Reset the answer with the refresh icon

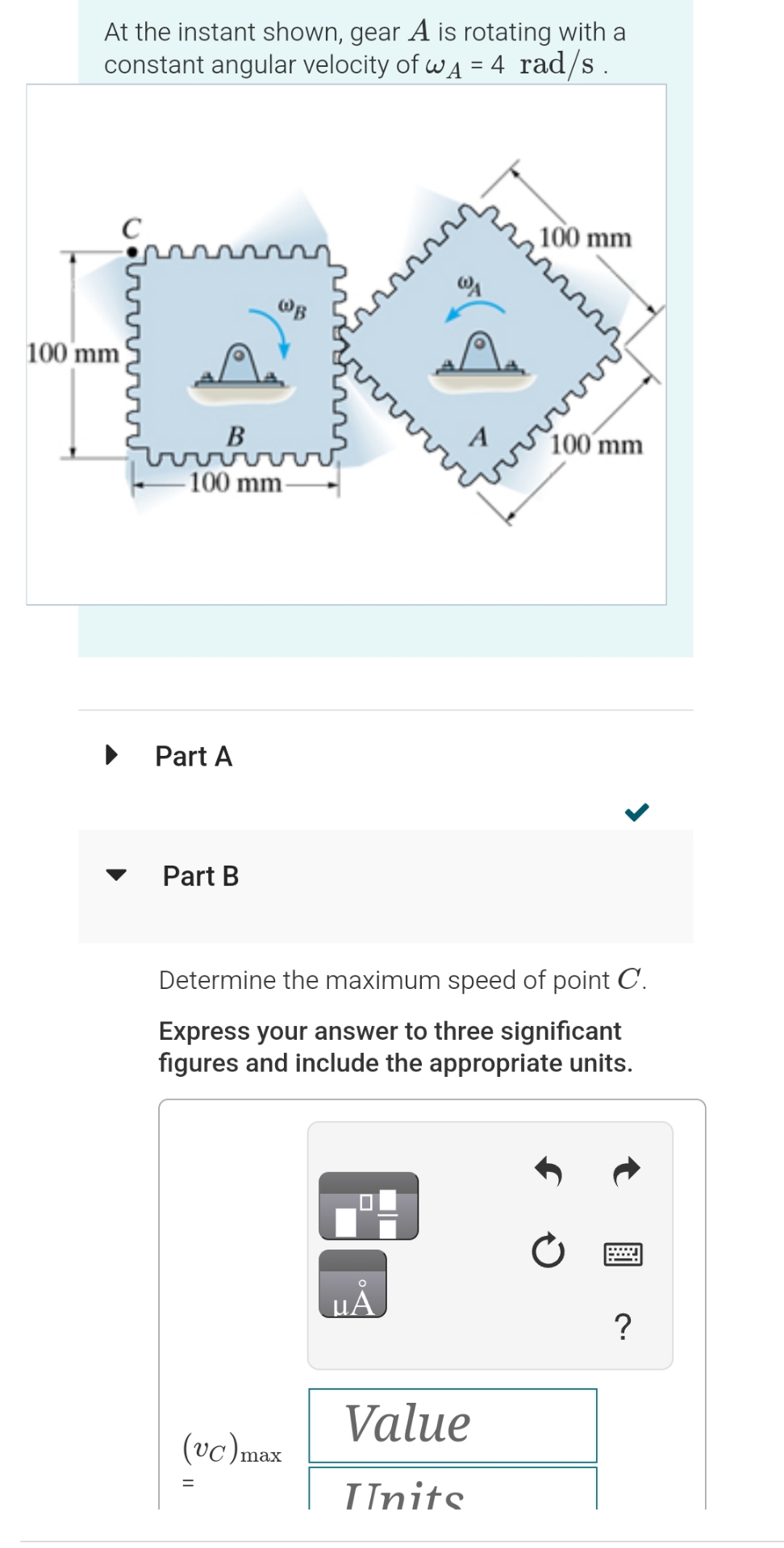(548, 1250)
